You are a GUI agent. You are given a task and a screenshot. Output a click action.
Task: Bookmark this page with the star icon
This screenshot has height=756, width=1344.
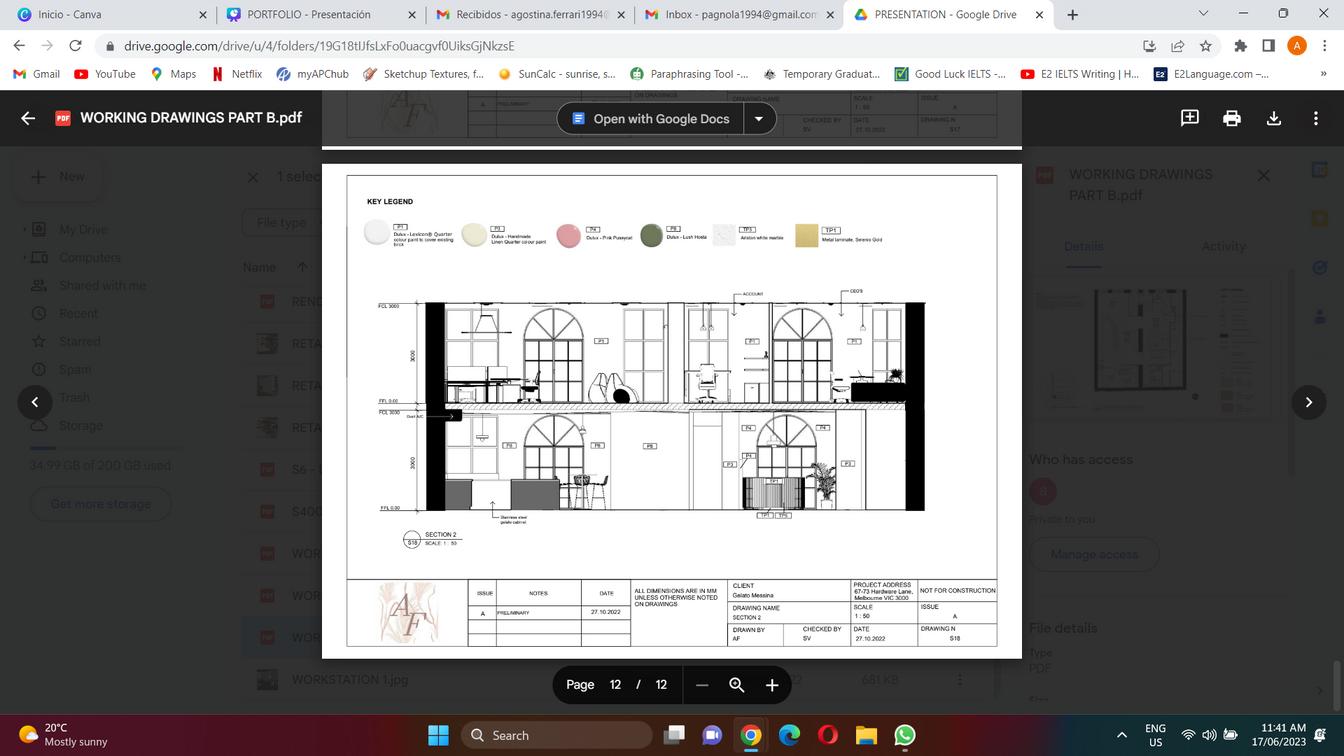[x=1206, y=46]
